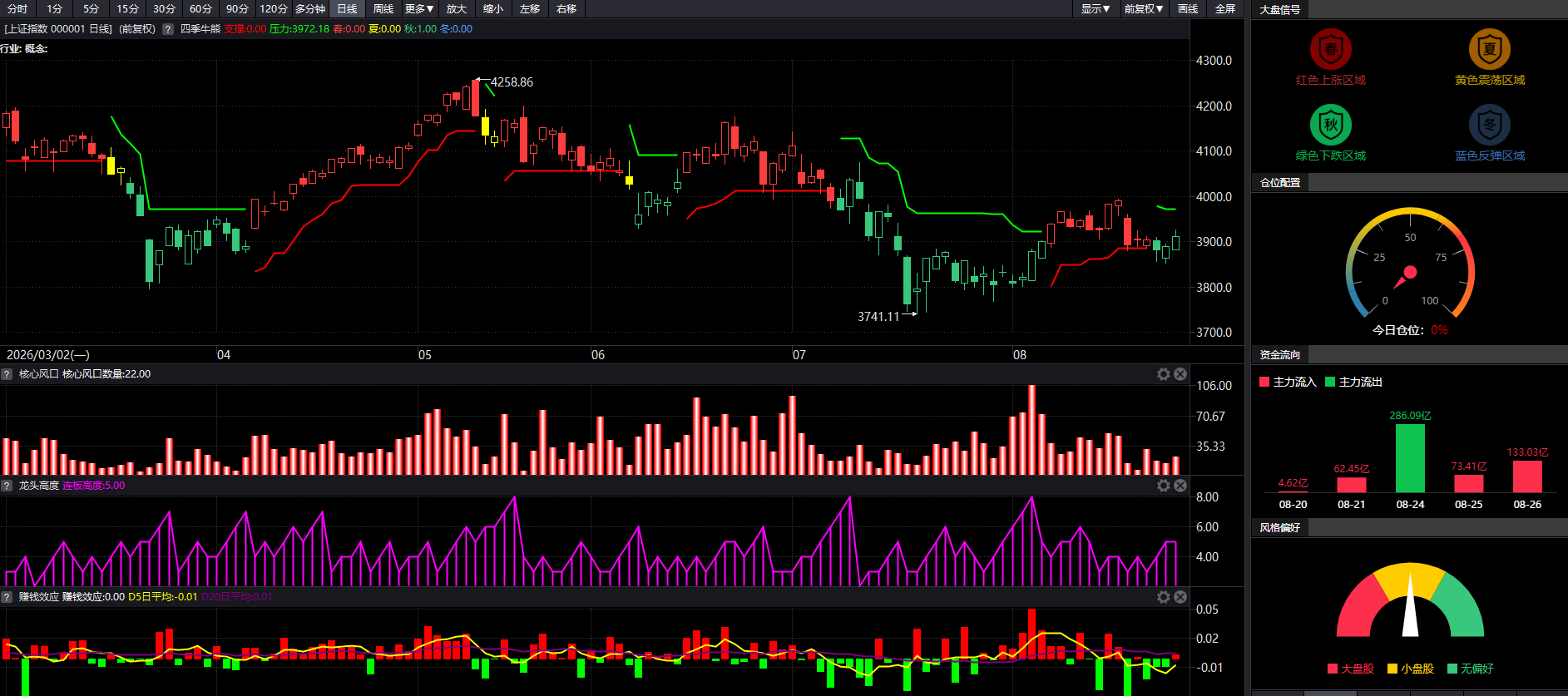This screenshot has width=1568, height=696.
Task: Click the red 大盘股 legend swatch
Action: point(1333,669)
